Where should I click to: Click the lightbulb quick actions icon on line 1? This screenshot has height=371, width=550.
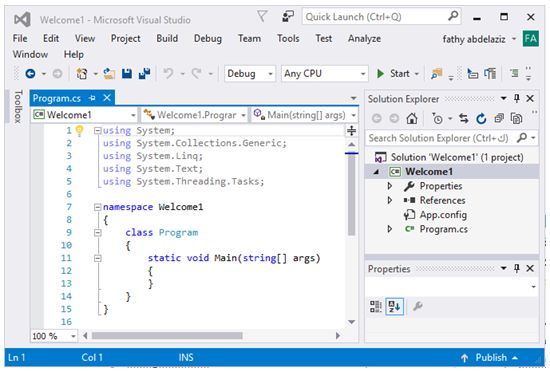click(80, 131)
